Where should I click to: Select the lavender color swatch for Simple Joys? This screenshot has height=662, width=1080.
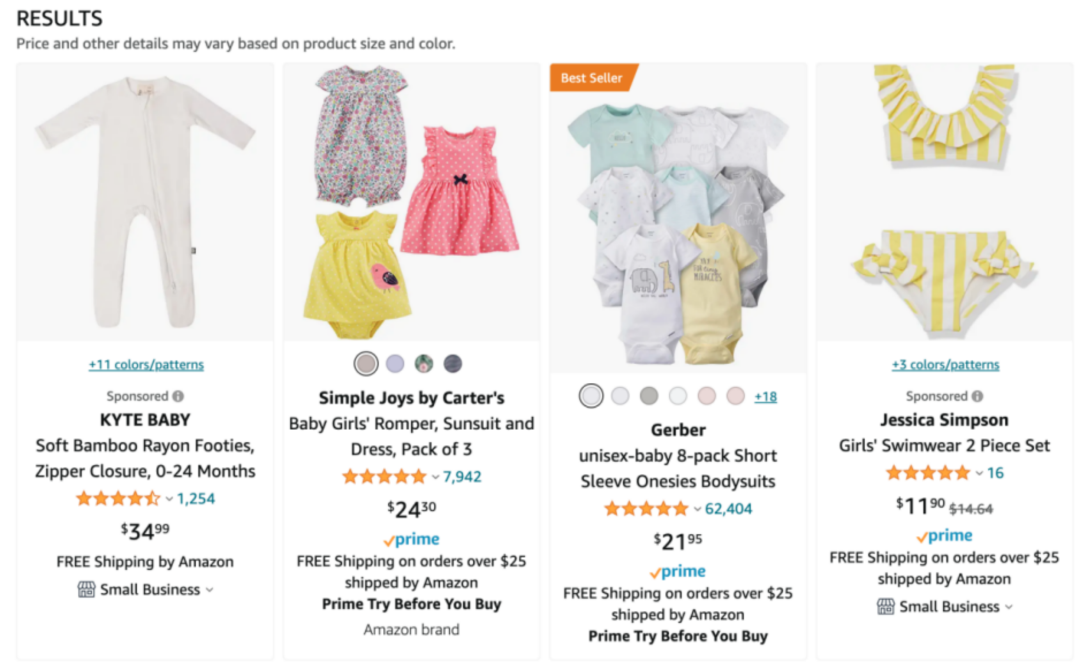pyautogui.click(x=395, y=364)
